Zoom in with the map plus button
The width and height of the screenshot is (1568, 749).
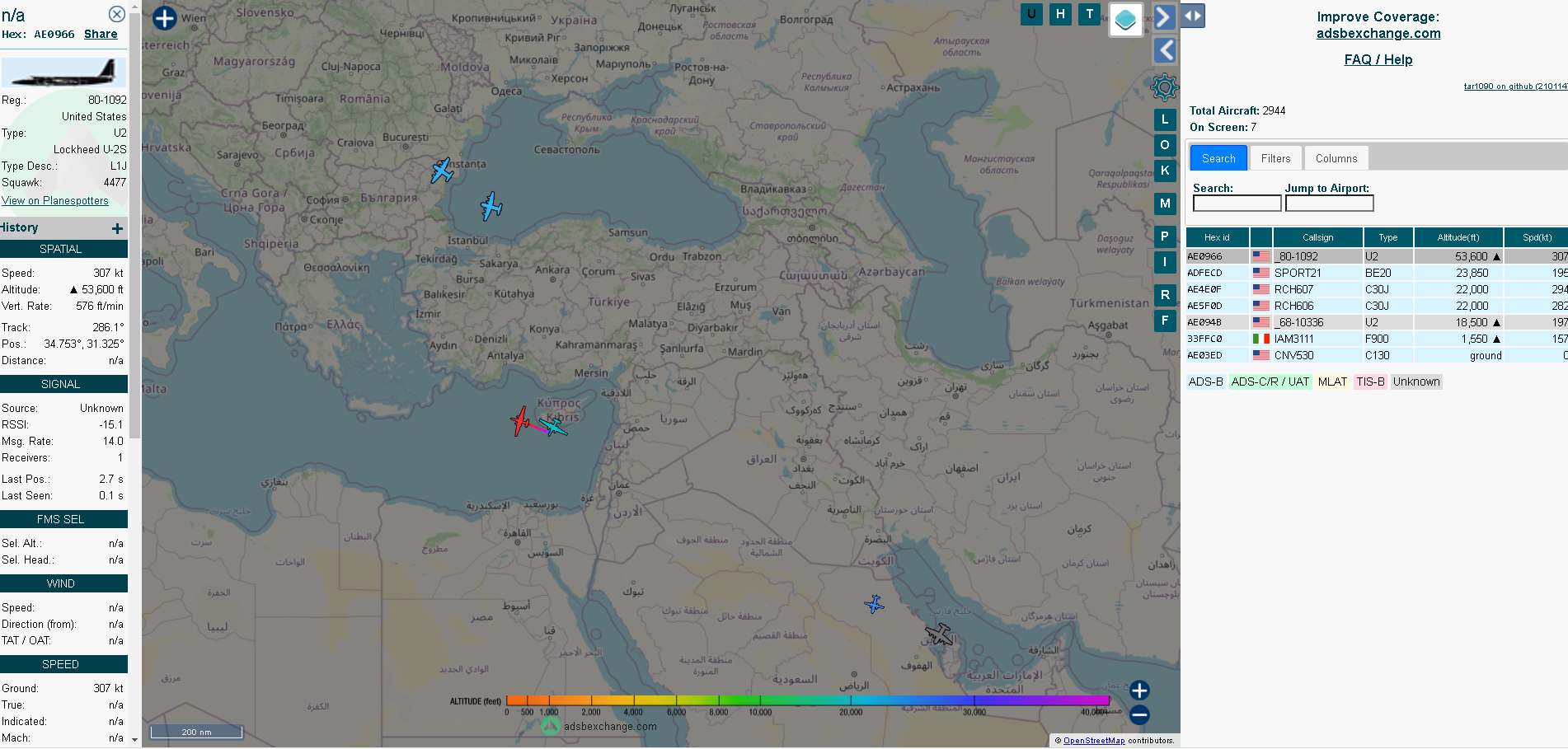(x=1139, y=690)
